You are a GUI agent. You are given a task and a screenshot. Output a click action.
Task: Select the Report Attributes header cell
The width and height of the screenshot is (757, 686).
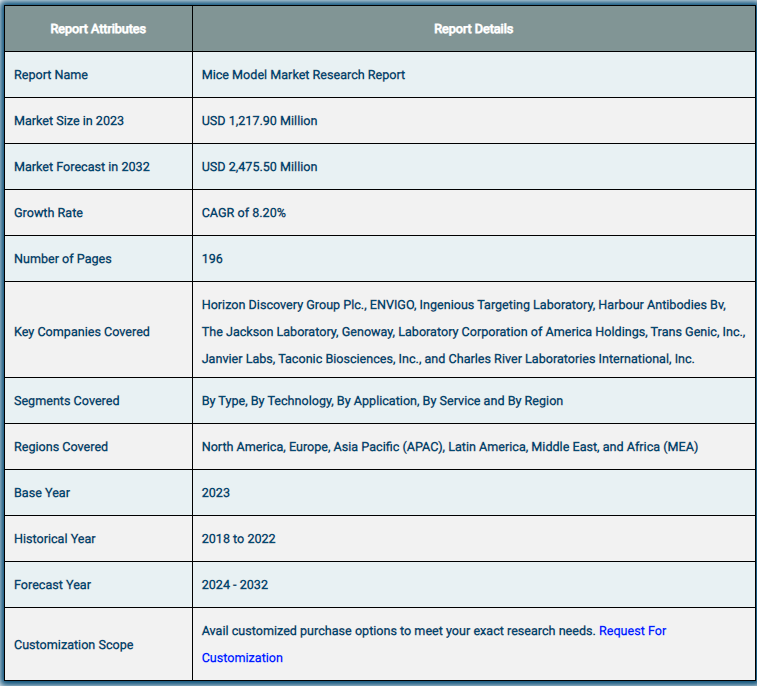click(98, 28)
